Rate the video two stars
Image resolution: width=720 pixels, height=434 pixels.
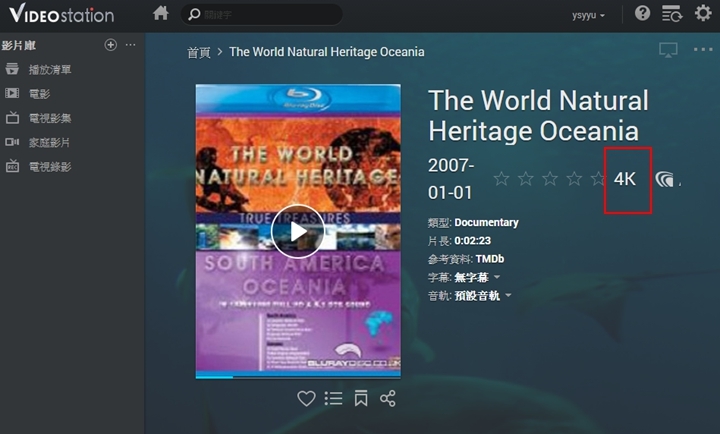tap(526, 179)
